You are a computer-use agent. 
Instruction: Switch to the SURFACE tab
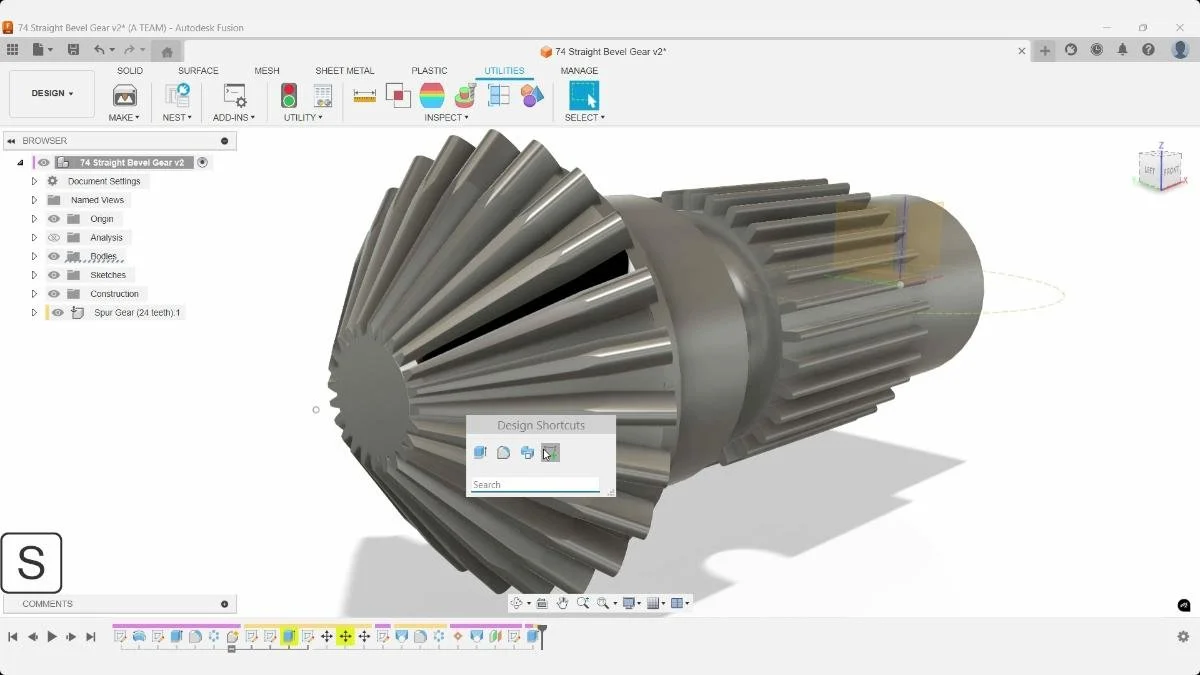198,71
